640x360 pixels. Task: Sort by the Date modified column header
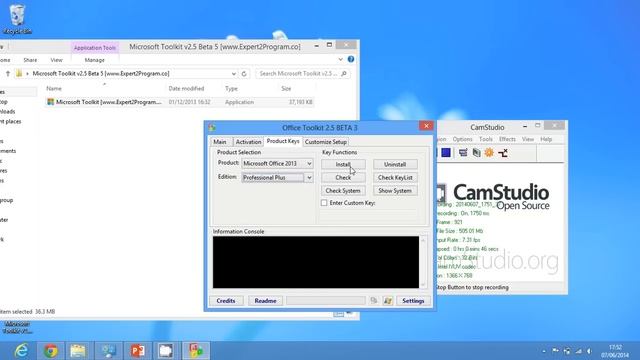[186, 89]
